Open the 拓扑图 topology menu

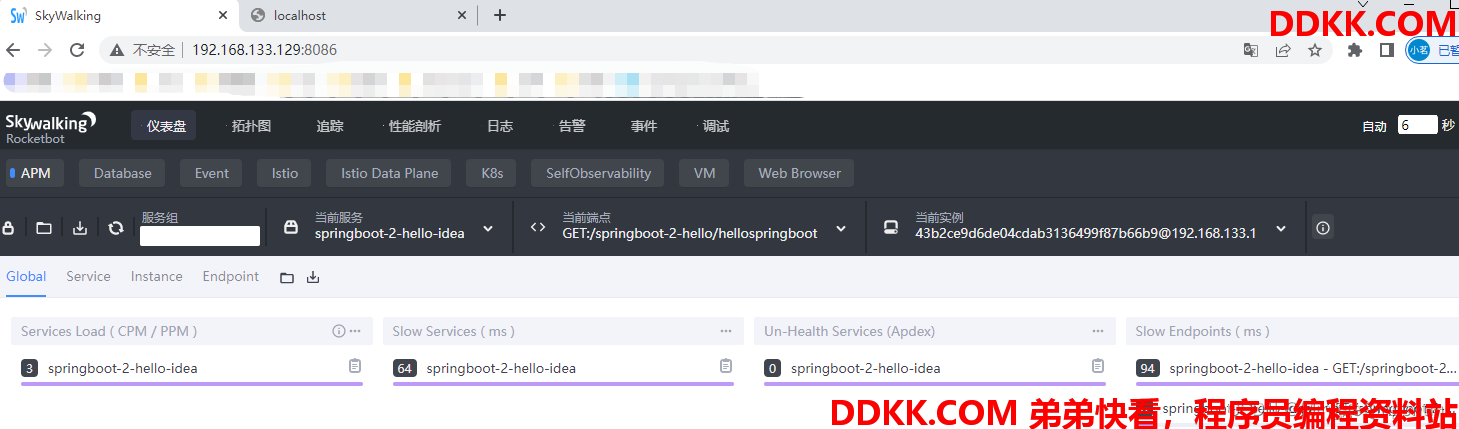click(251, 126)
